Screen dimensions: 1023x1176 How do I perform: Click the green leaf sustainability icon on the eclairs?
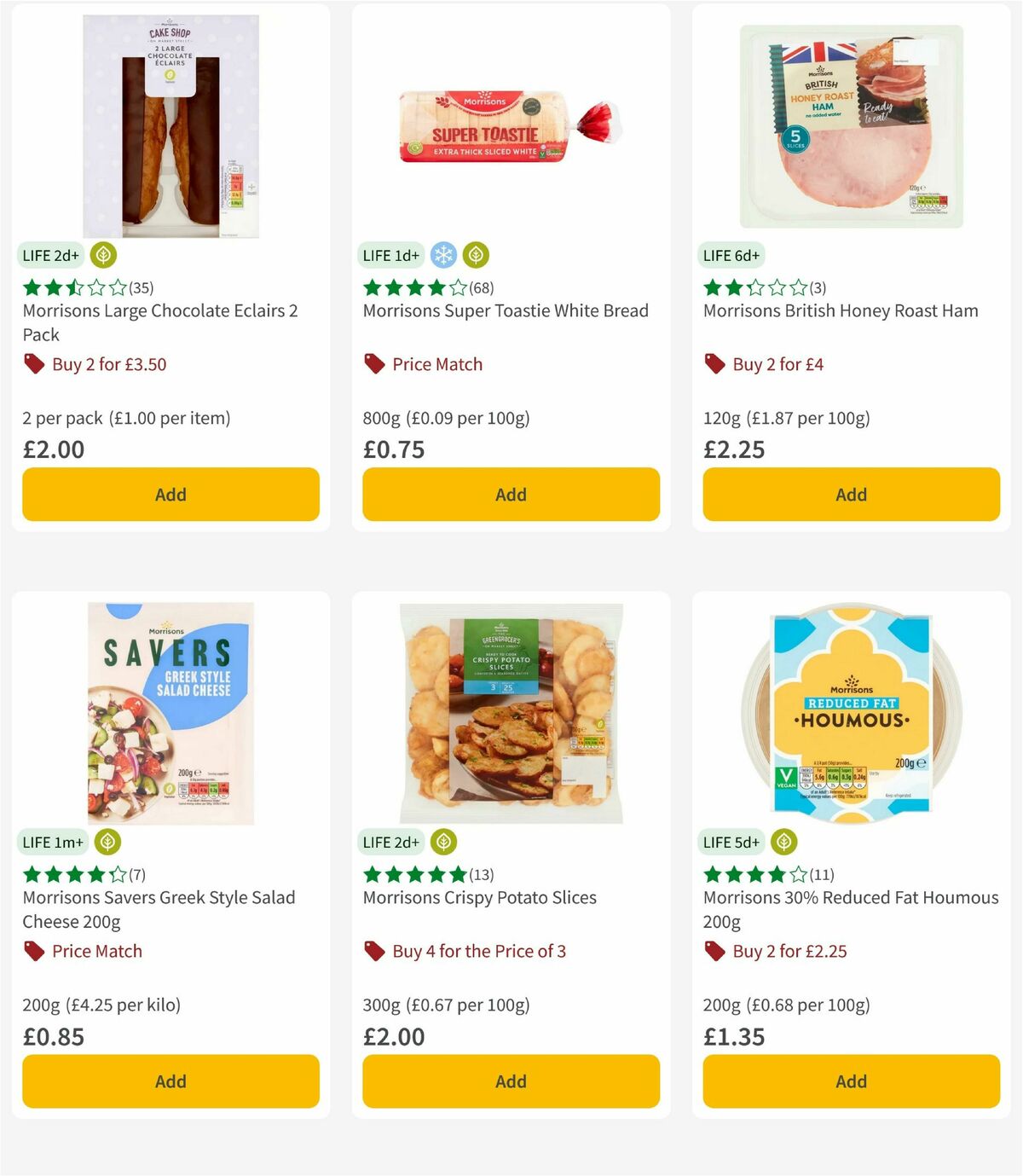click(104, 254)
